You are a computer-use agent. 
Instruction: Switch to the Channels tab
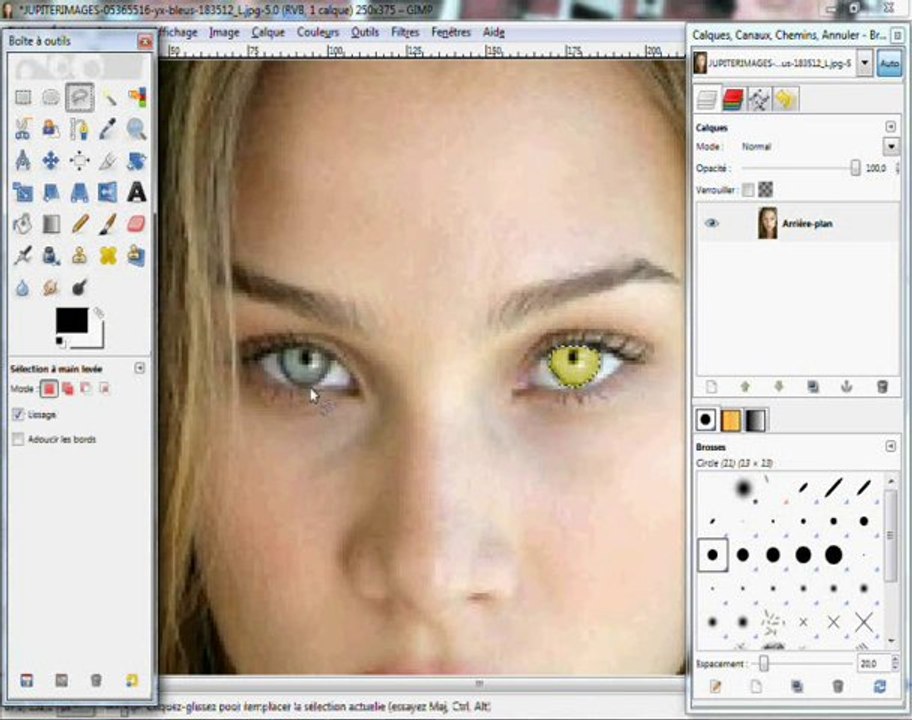pos(733,99)
